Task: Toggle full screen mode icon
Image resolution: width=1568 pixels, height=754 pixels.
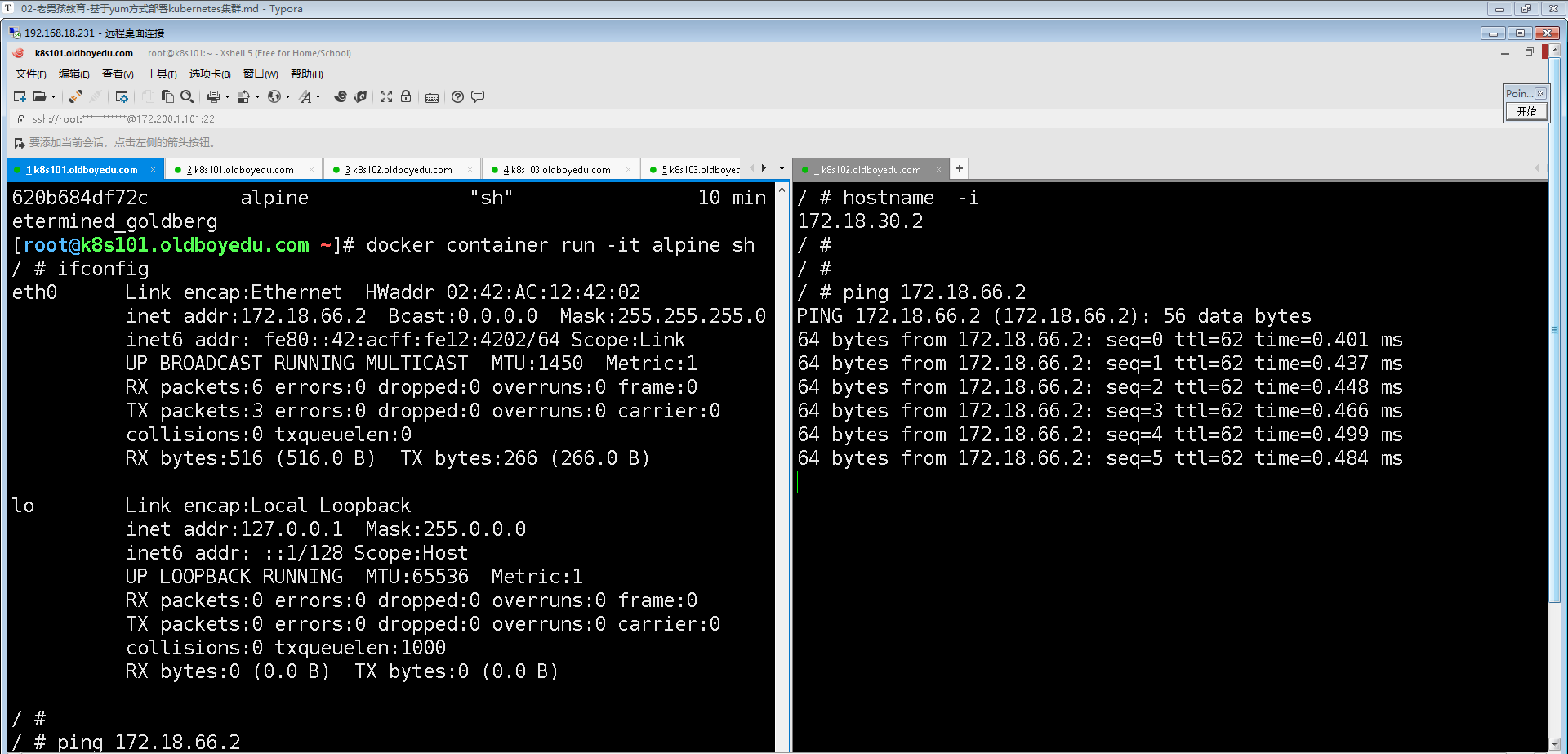Action: click(386, 96)
